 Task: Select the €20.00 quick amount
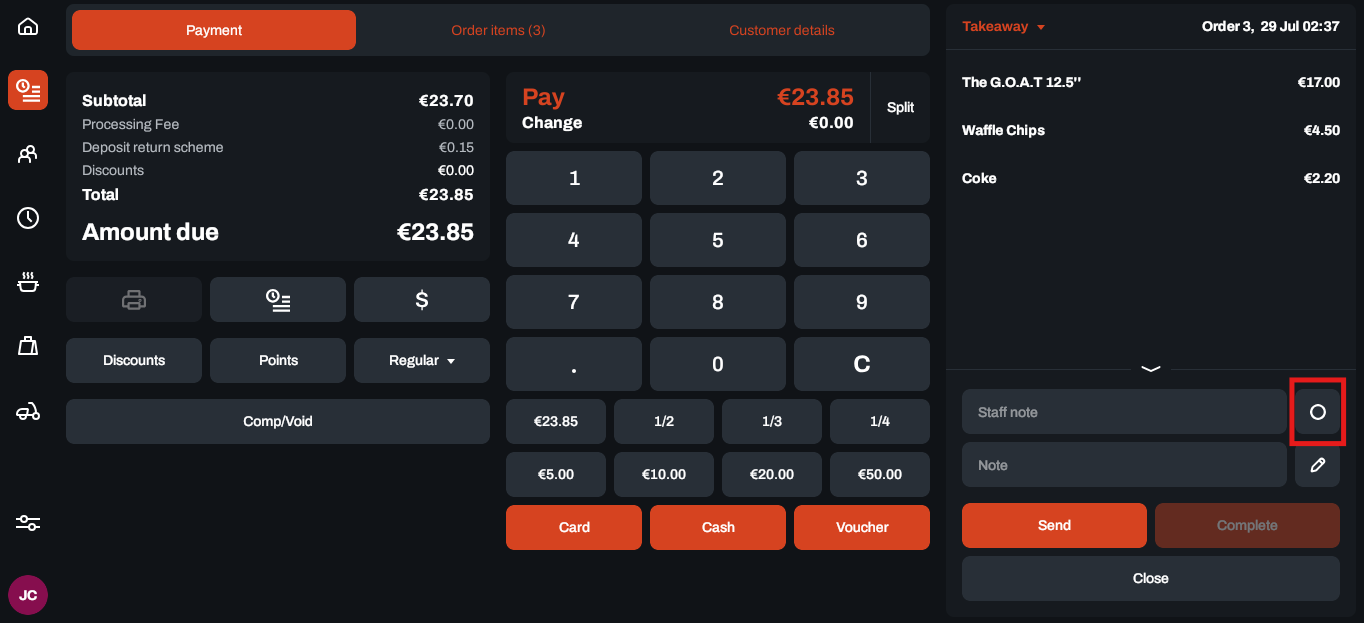(772, 474)
